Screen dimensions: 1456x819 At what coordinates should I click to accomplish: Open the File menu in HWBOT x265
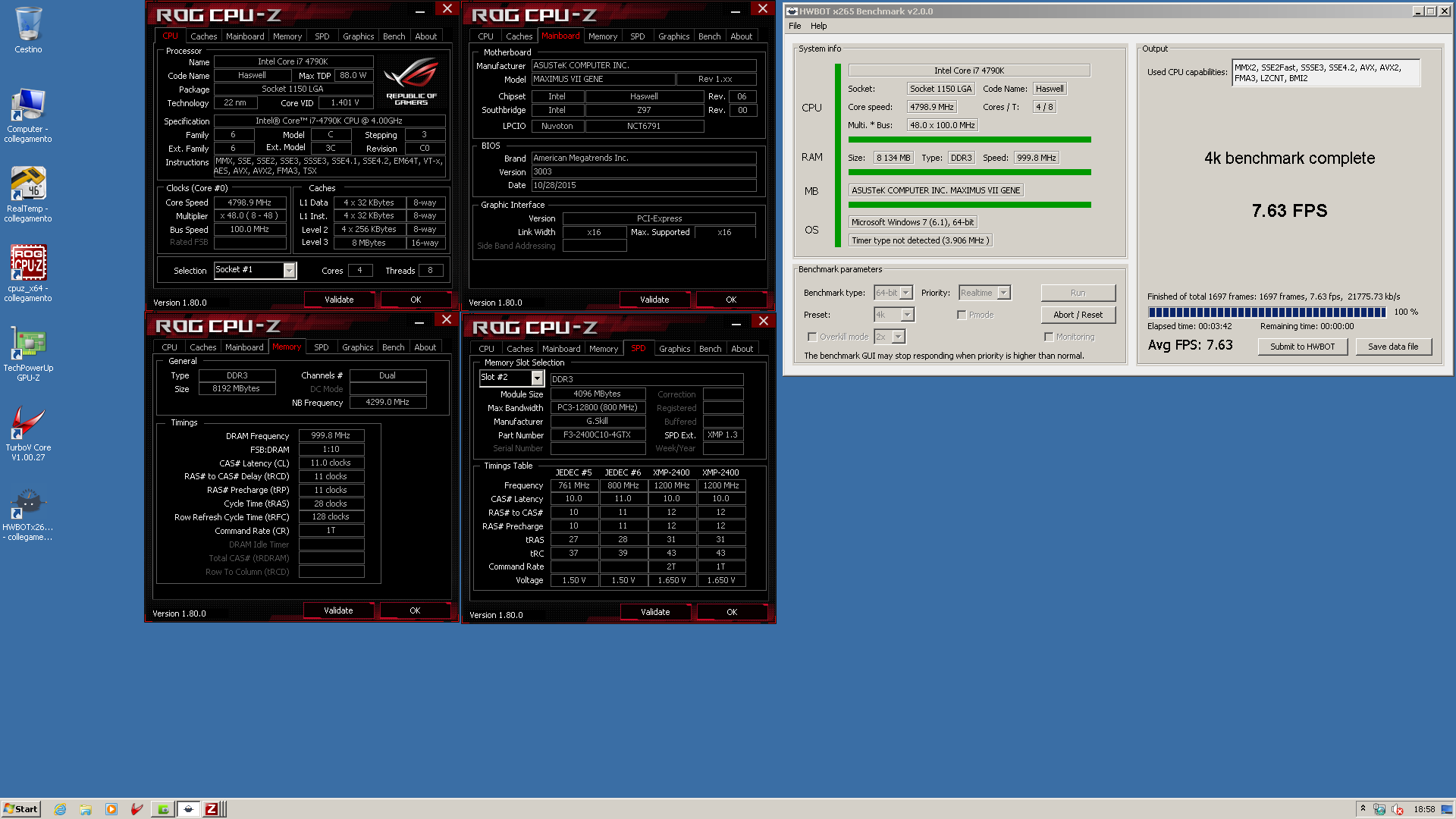(x=795, y=26)
